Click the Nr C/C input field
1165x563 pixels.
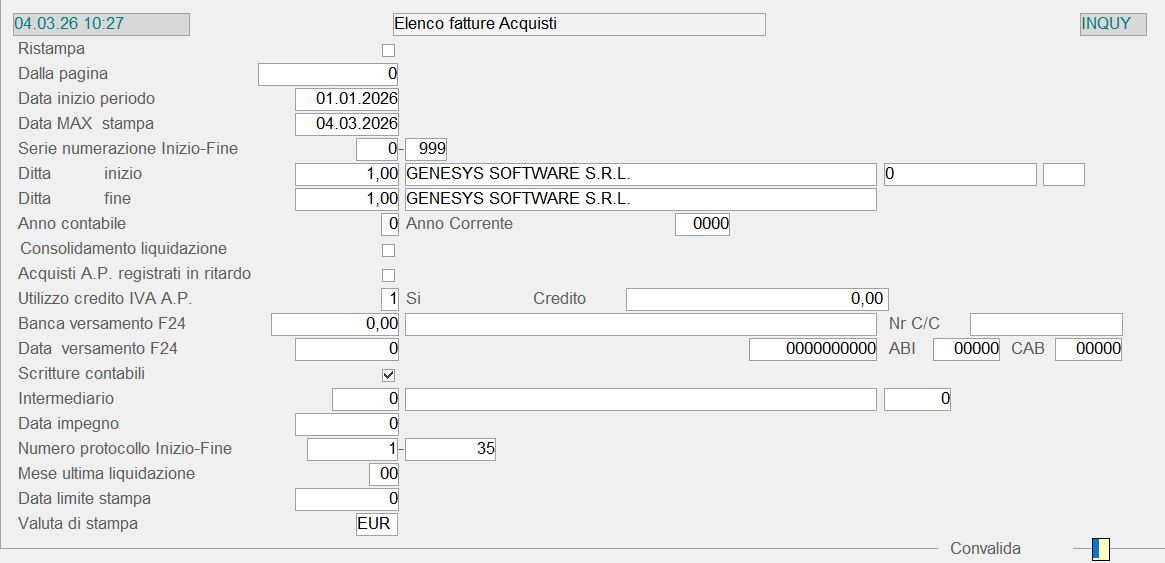click(x=1046, y=324)
